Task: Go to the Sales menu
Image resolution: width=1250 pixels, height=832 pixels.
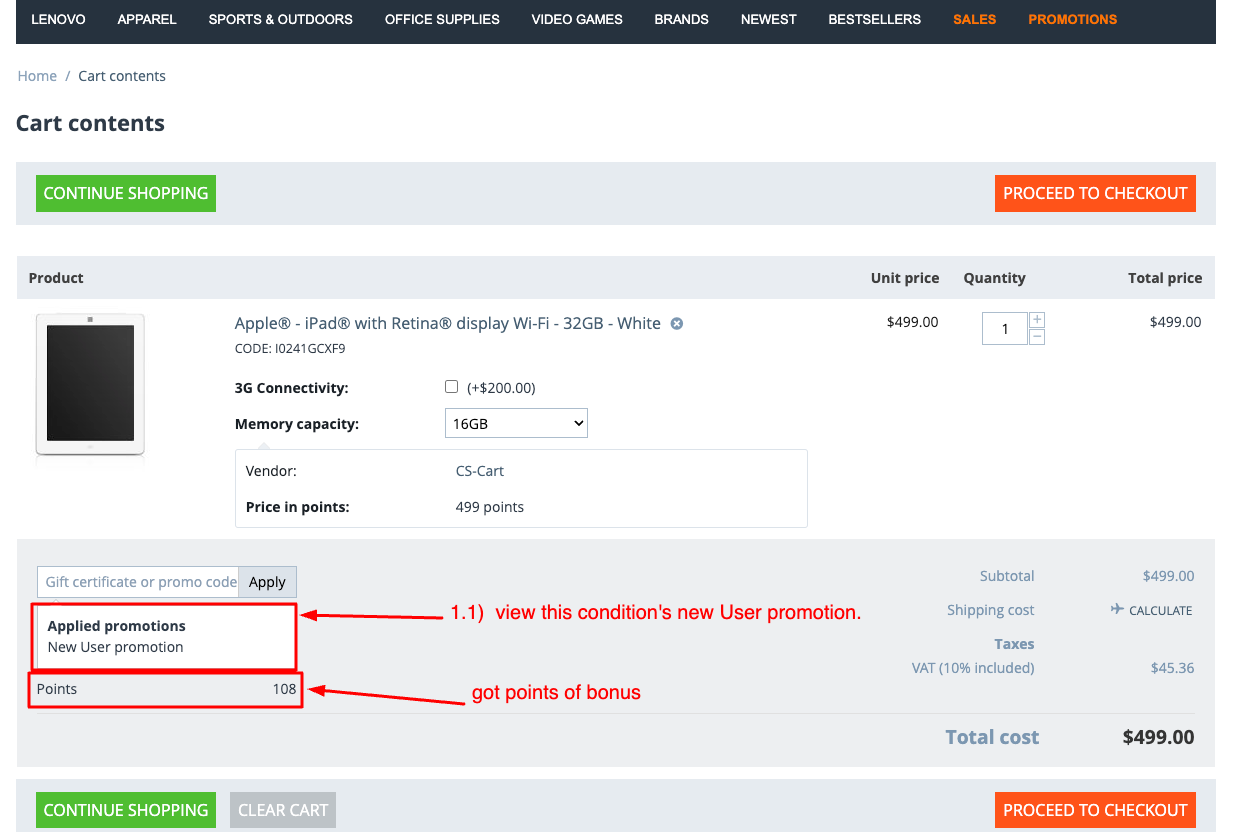Action: (x=974, y=19)
